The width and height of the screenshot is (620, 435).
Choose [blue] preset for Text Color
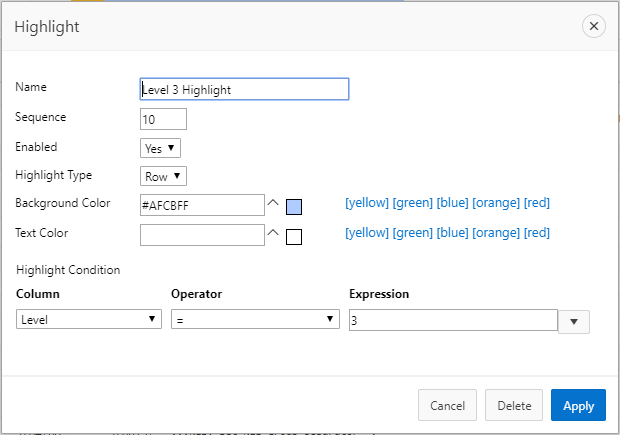click(452, 233)
